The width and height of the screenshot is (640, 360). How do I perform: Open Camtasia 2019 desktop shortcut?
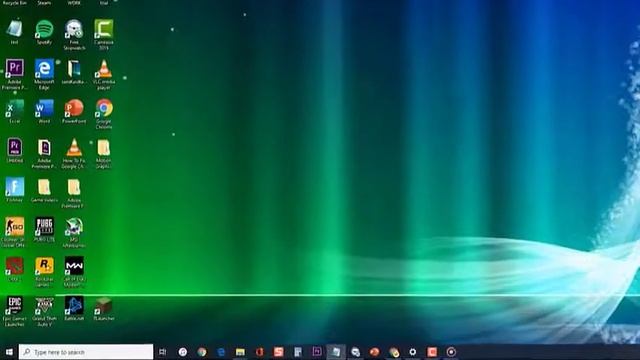[104, 35]
